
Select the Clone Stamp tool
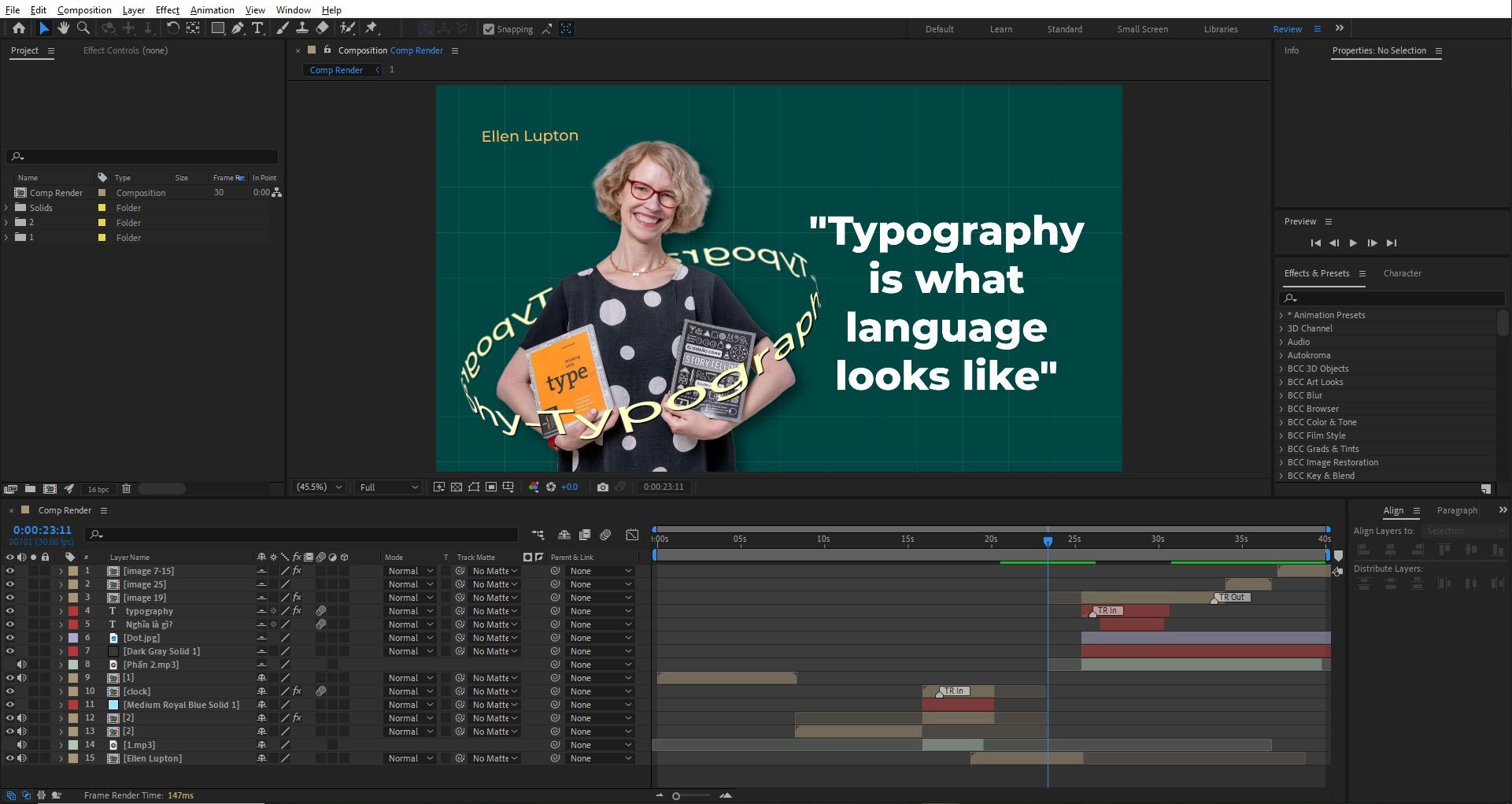[x=301, y=28]
